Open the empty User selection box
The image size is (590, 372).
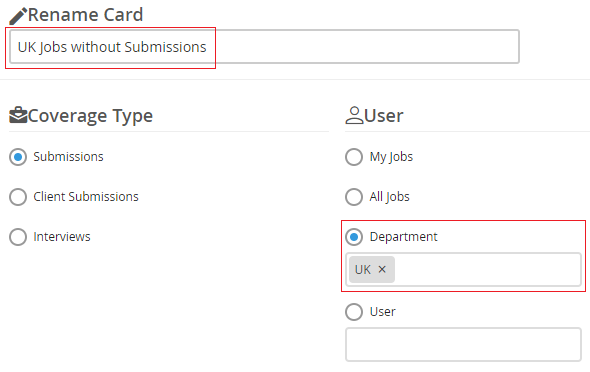463,345
